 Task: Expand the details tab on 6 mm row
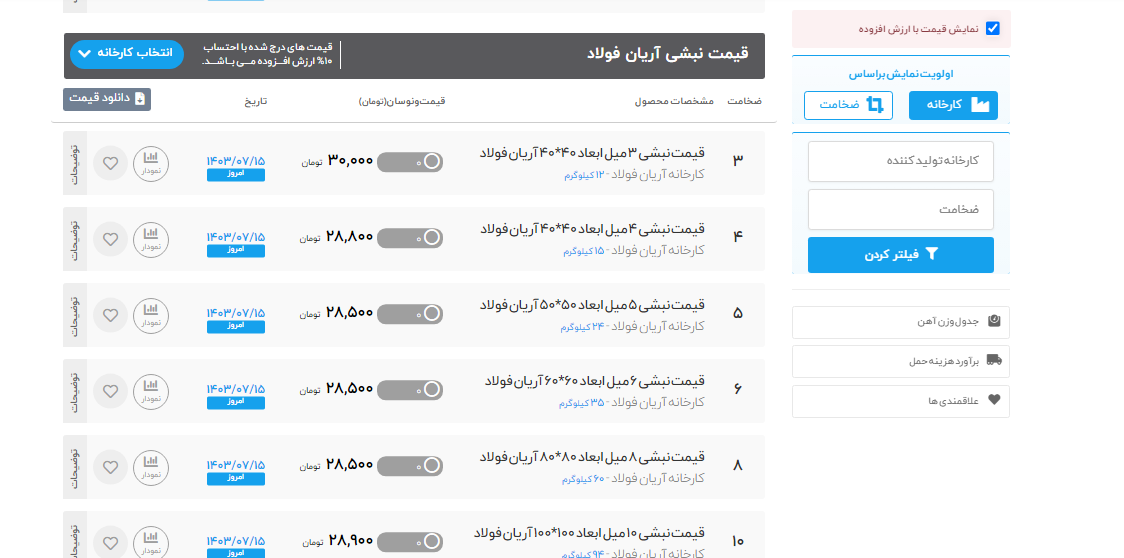click(74, 391)
